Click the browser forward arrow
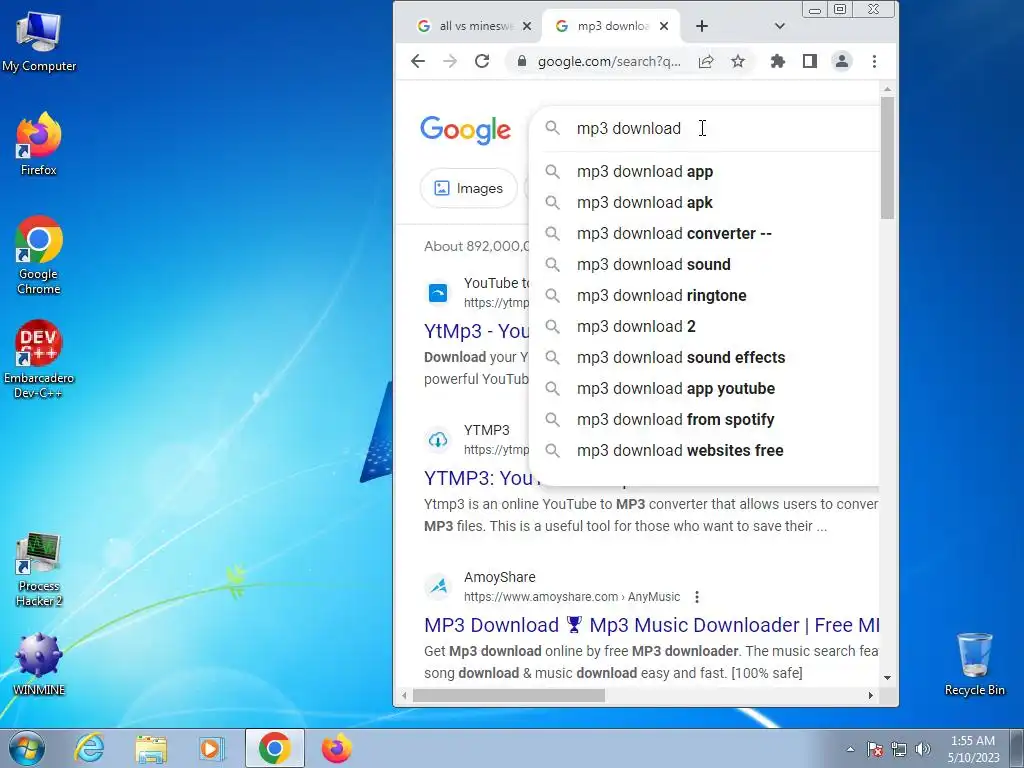Image resolution: width=1024 pixels, height=768 pixels. point(450,61)
